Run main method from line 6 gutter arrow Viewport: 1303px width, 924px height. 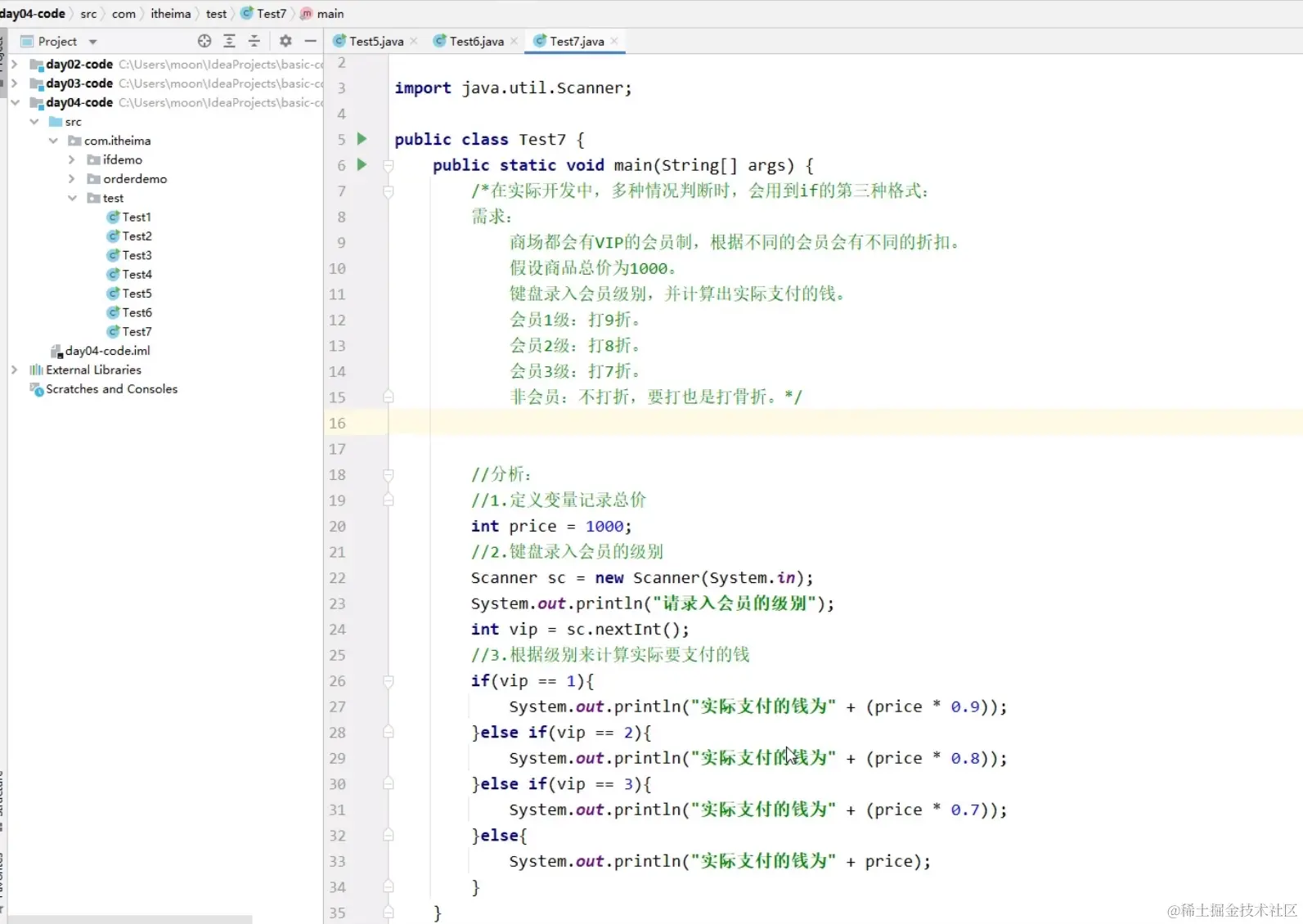[362, 164]
